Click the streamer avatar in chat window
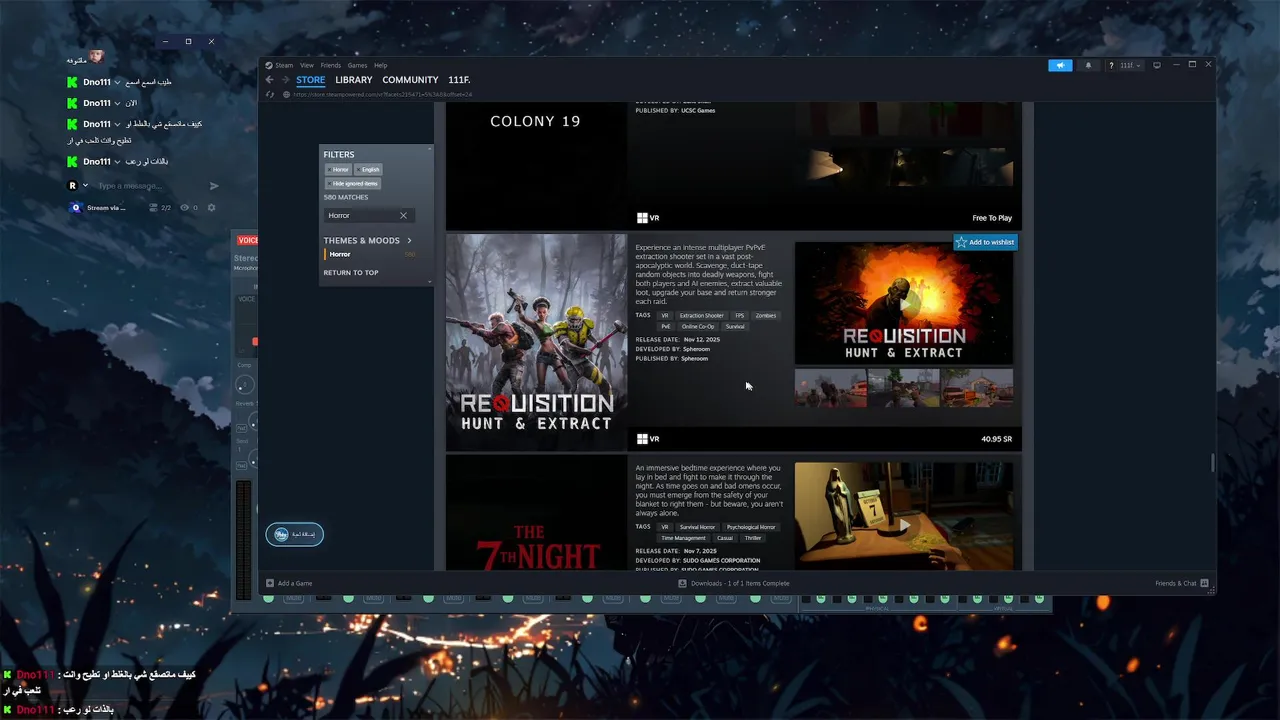 pos(96,57)
